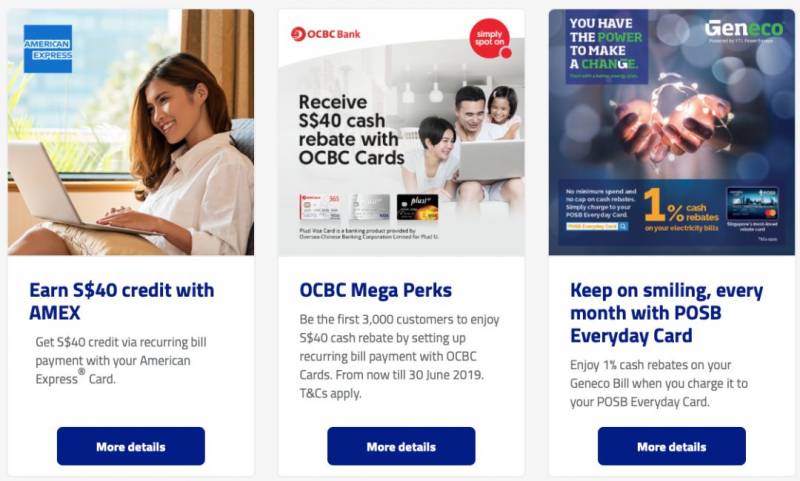This screenshot has height=481, width=800.
Task: Open More details for OCBC Mega Perks
Action: (x=401, y=446)
